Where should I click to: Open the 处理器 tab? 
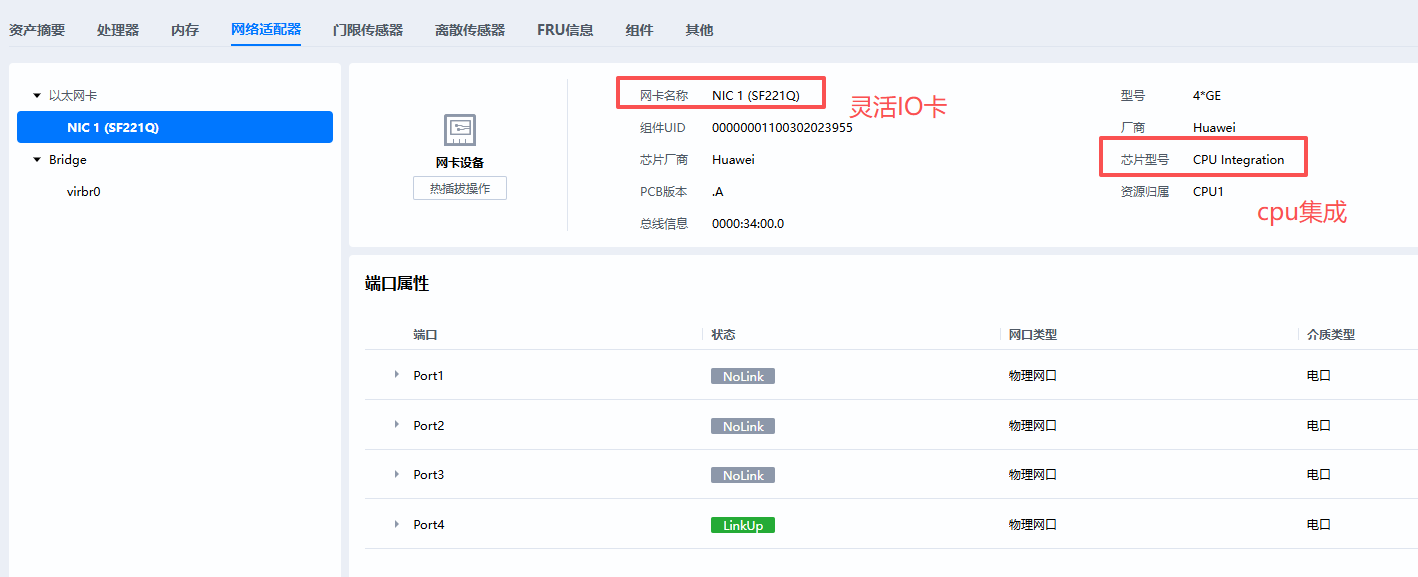pos(118,30)
